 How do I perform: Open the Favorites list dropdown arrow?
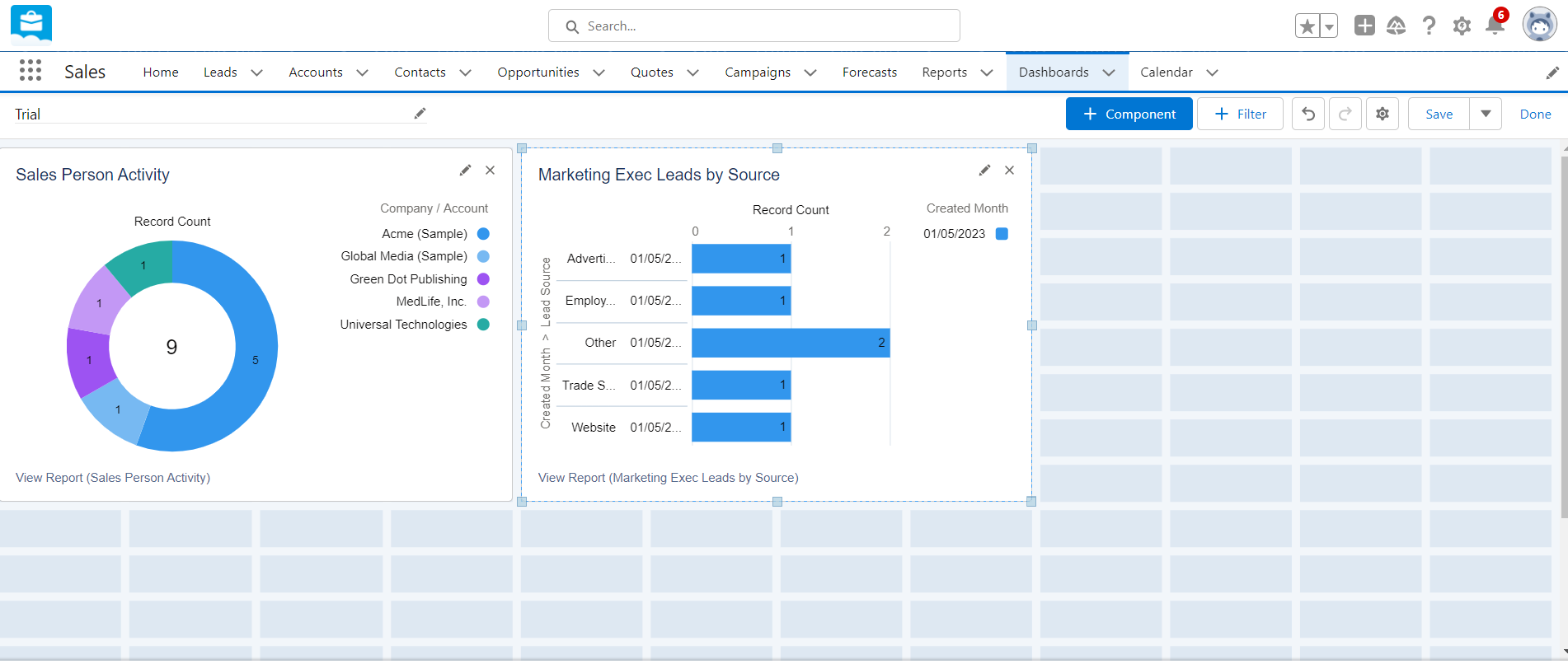coord(1329,26)
